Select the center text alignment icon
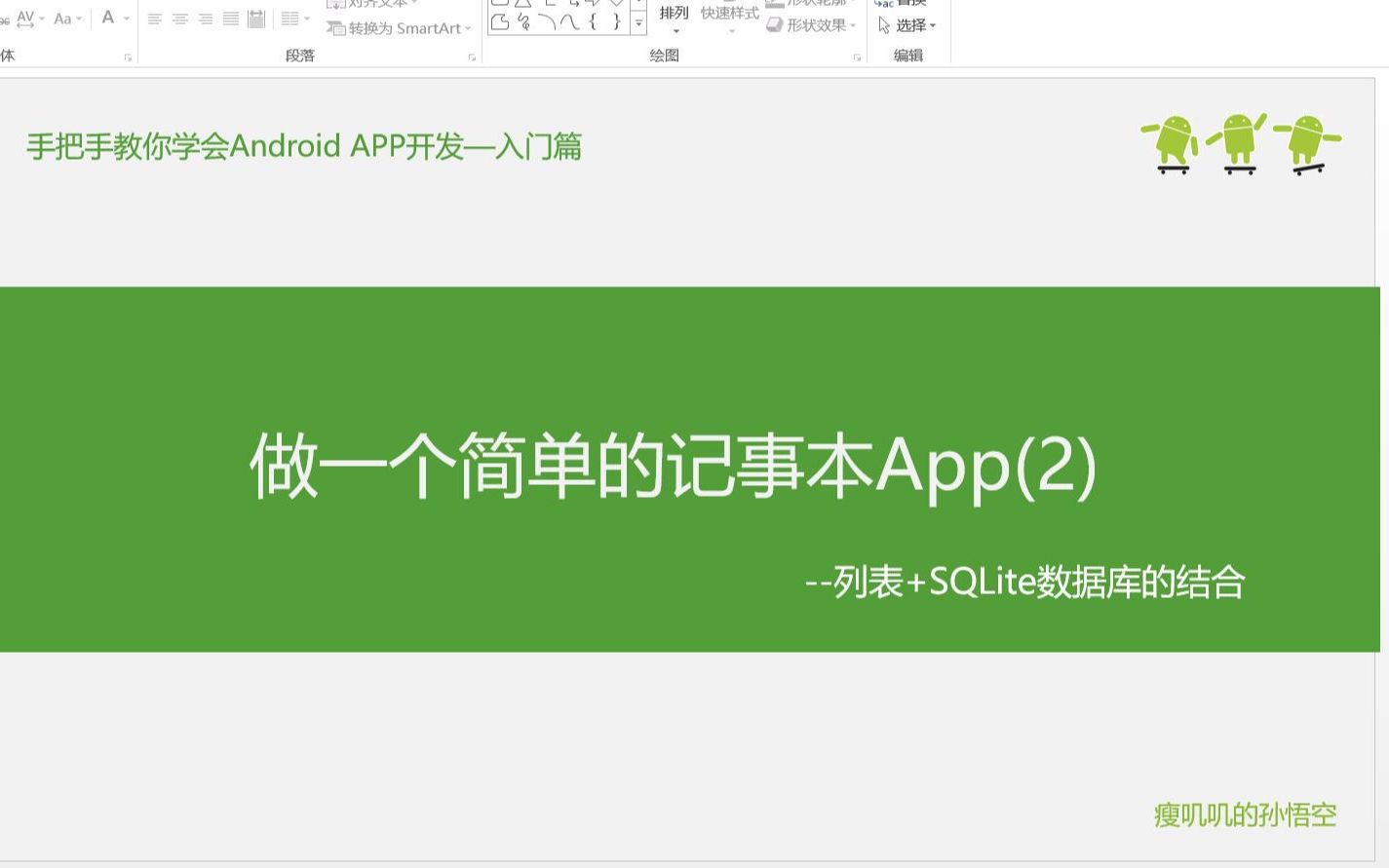Viewport: 1389px width, 868px height. [x=180, y=18]
